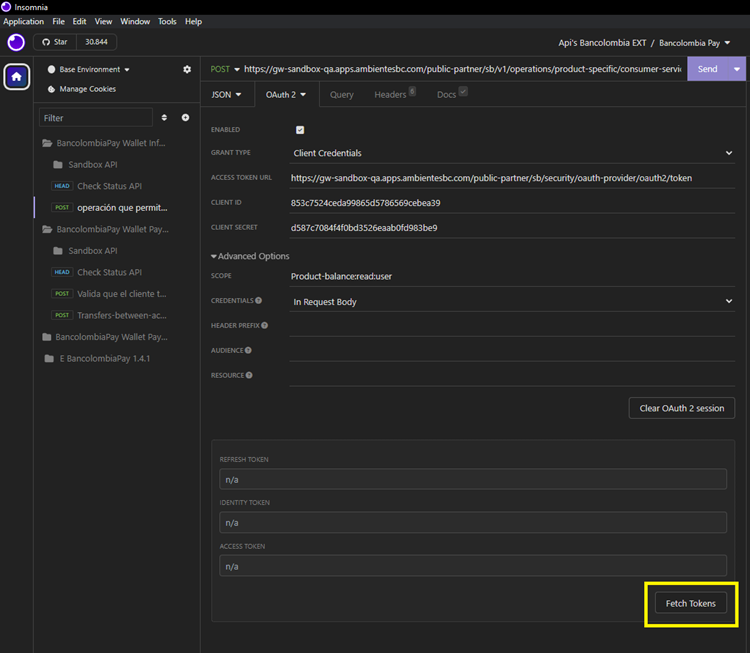
Task: Expand the closed BancolombiaPay Wallet Pay... folder
Action: (x=105, y=337)
